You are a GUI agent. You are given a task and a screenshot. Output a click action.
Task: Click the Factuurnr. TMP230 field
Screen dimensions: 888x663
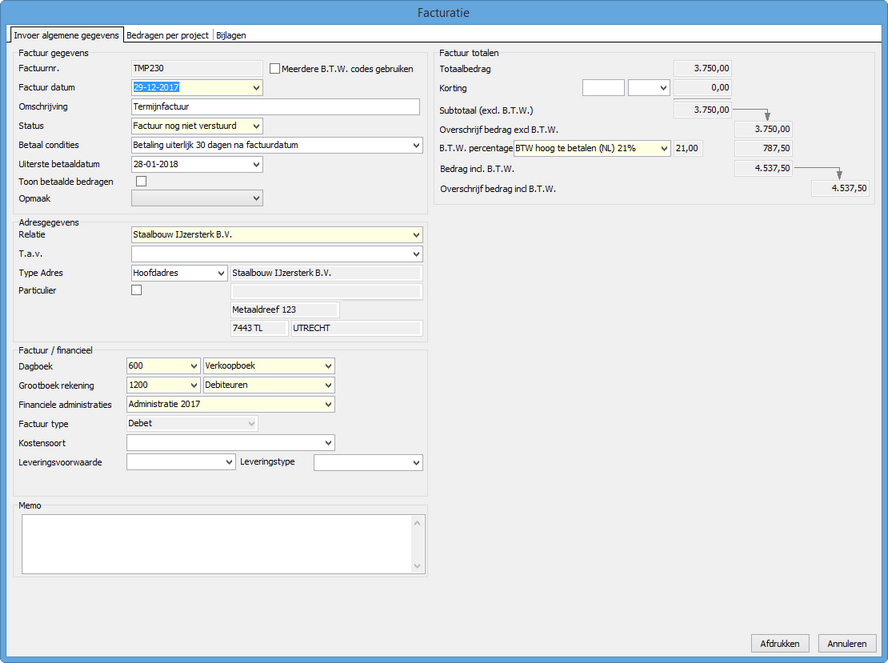(197, 69)
